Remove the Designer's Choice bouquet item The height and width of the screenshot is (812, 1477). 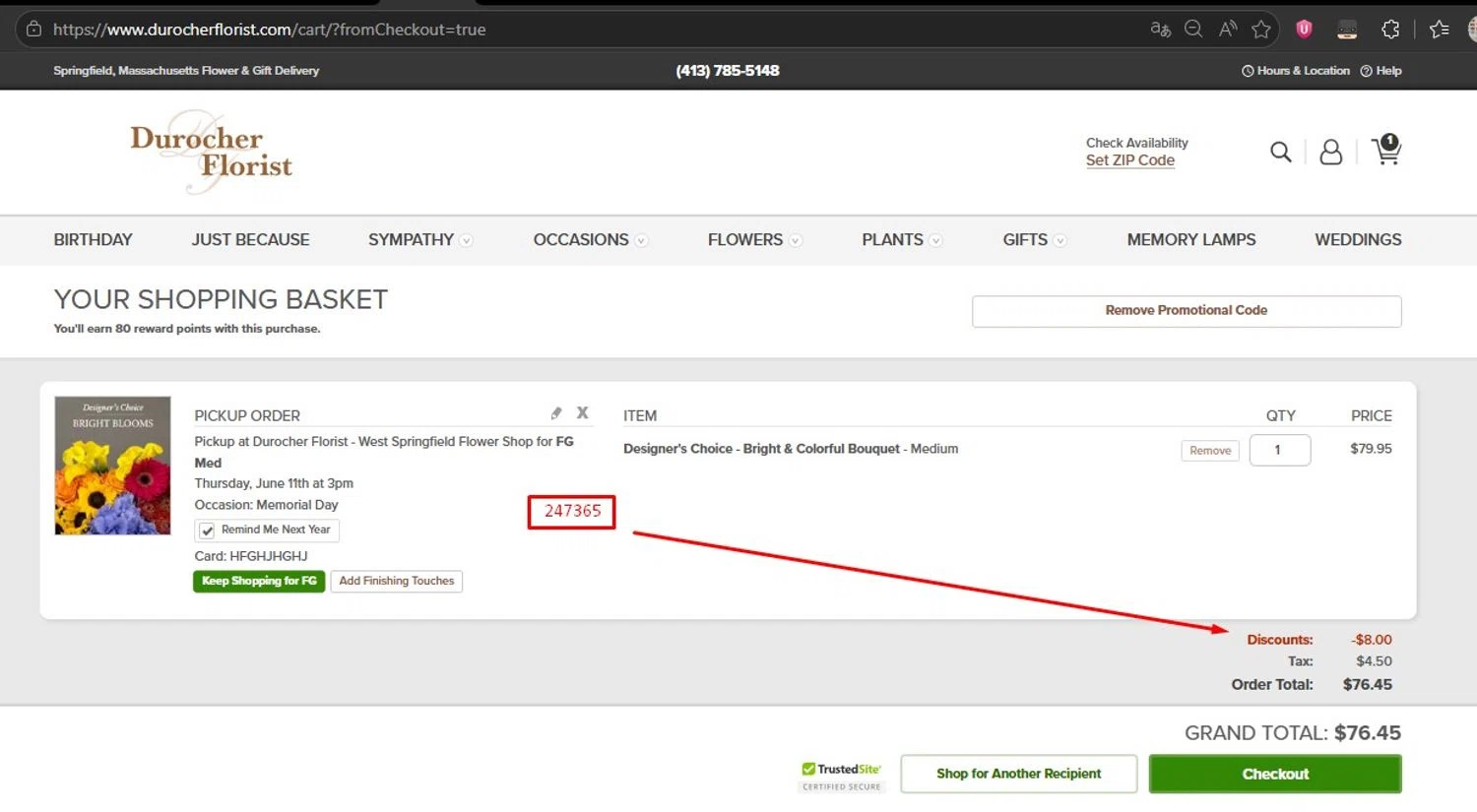click(1210, 451)
